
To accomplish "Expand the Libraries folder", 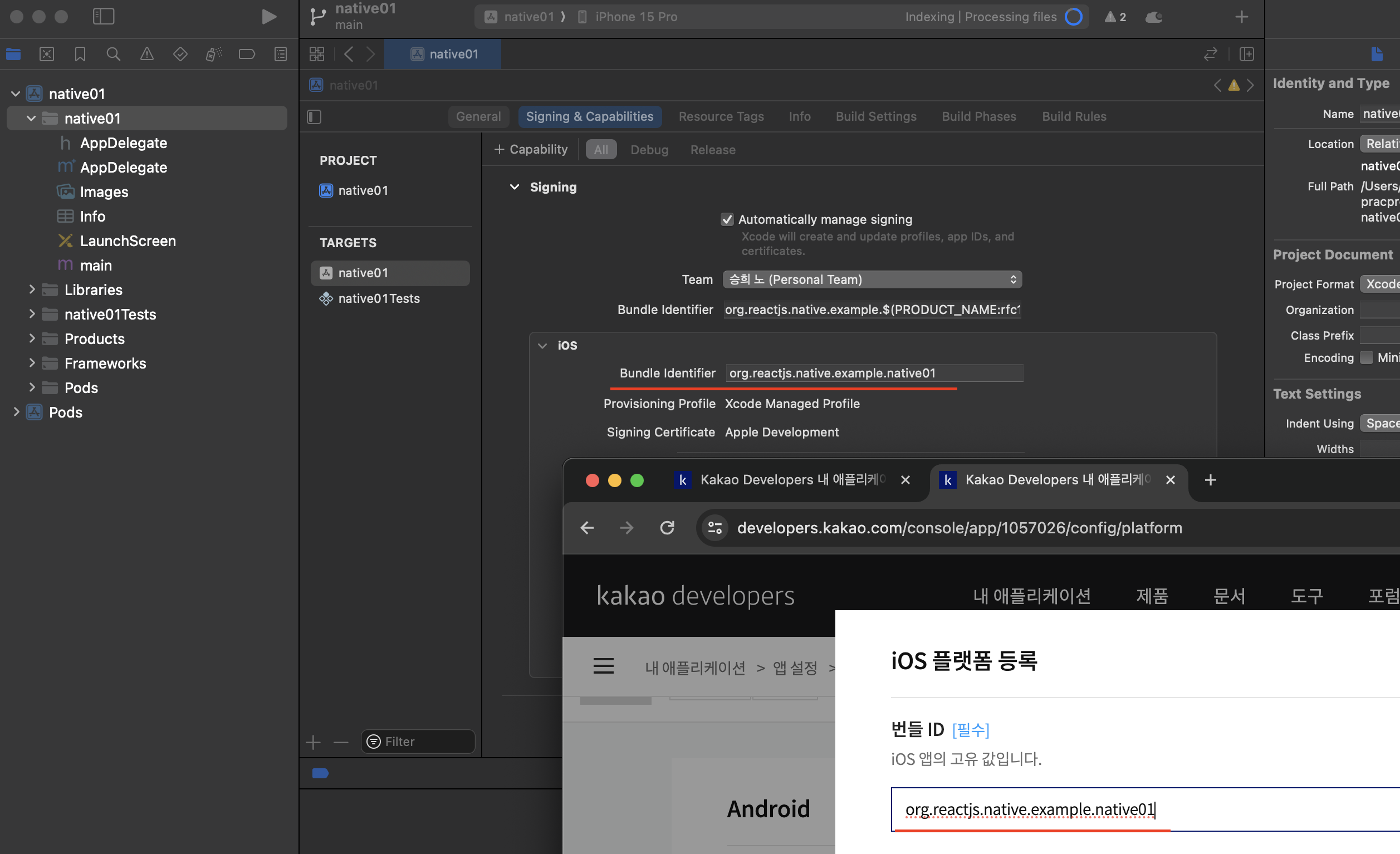I will point(32,290).
